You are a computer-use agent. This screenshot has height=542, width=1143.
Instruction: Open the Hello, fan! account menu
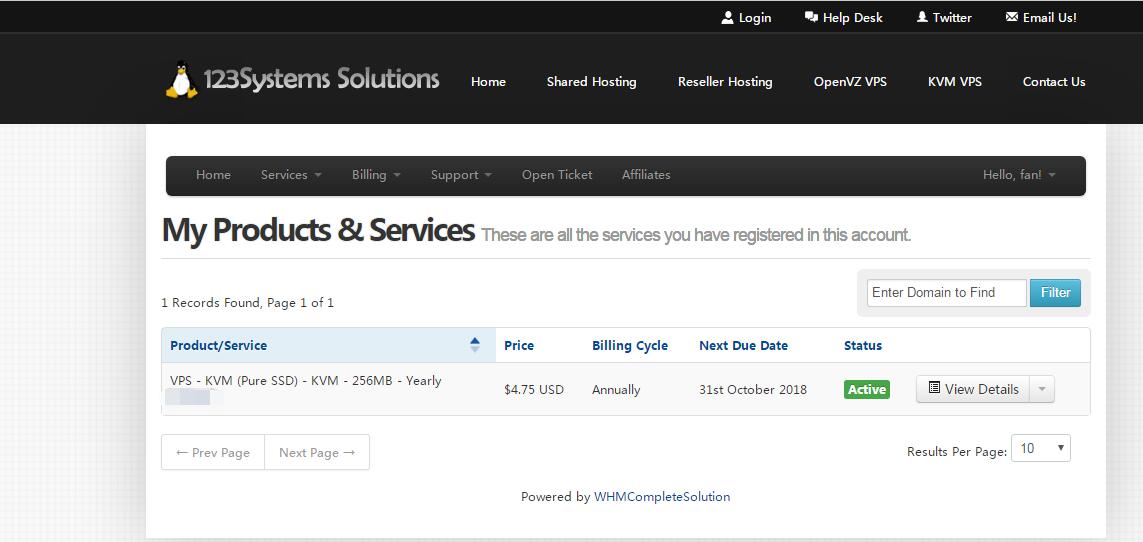point(1019,175)
